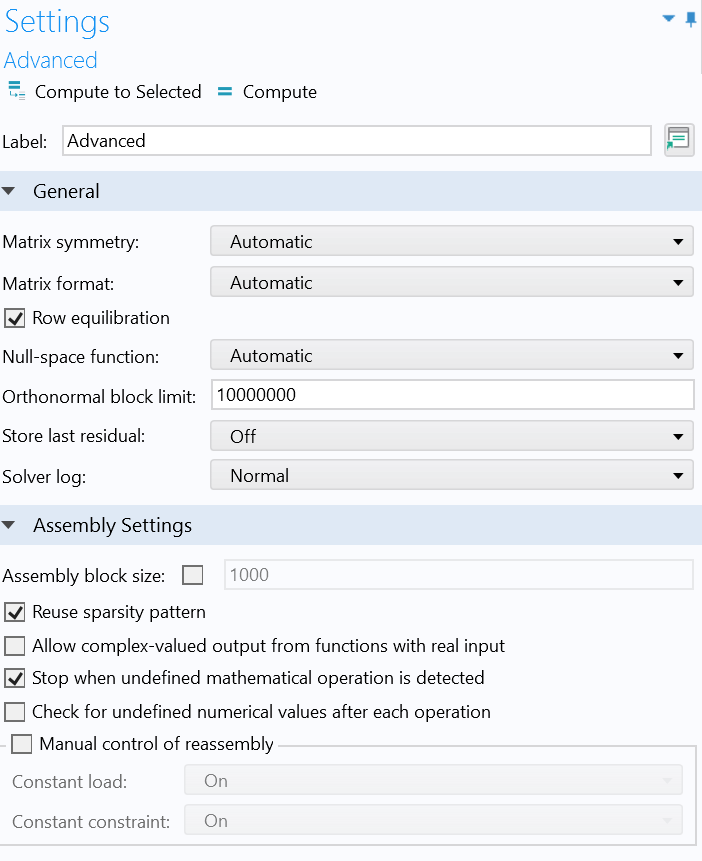Enable Manual control of reassembly
The image size is (702, 861).
[x=22, y=744]
